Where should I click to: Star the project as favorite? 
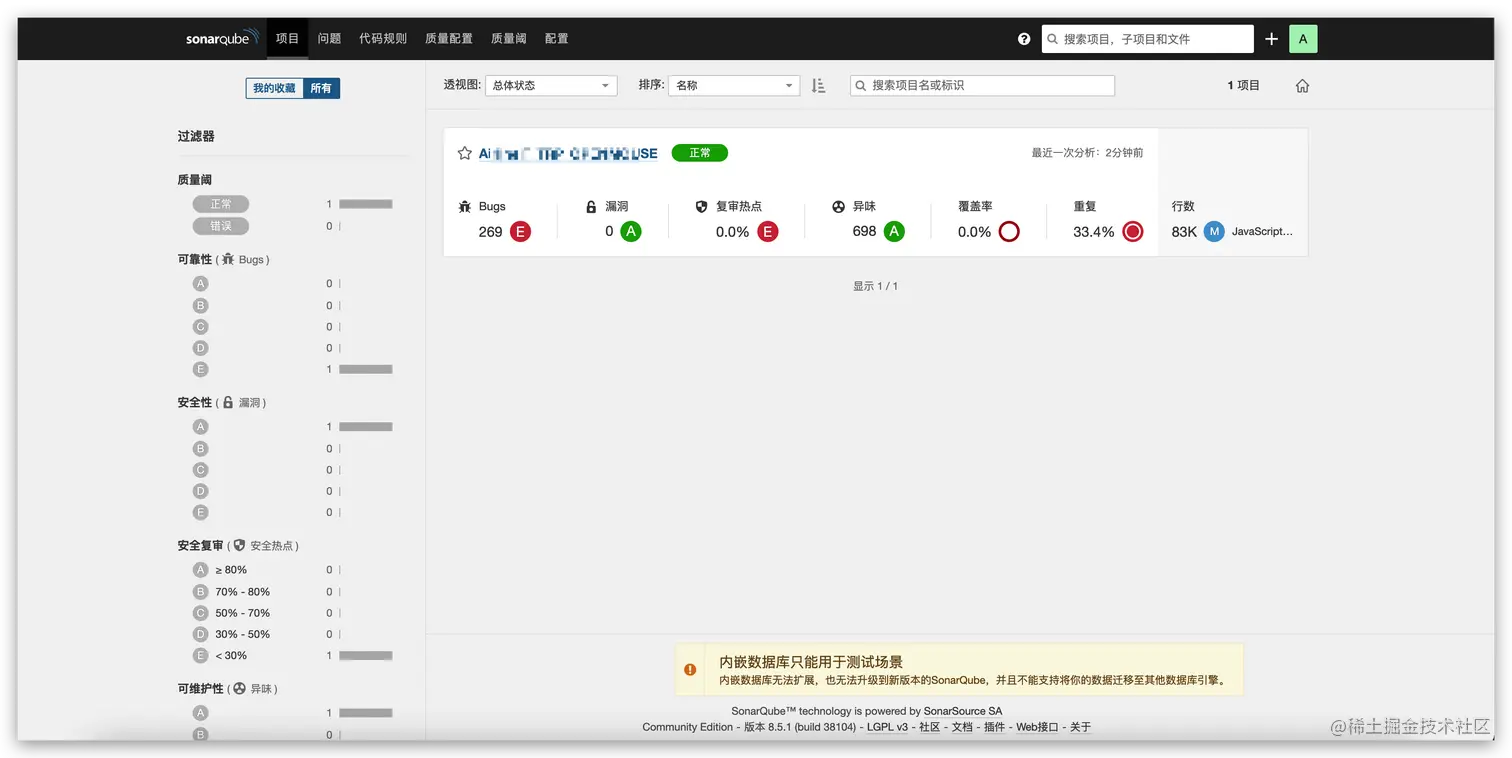tap(464, 153)
